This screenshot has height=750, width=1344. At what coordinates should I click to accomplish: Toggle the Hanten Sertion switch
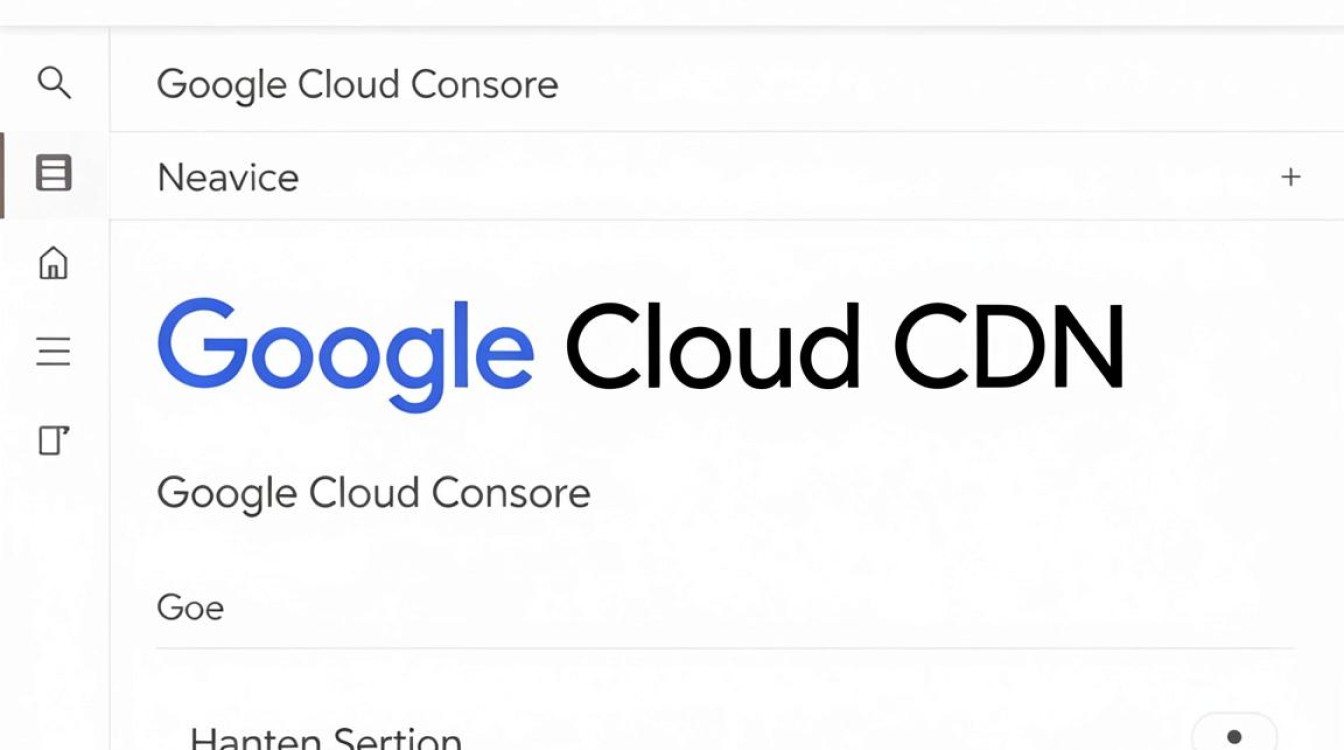tap(1234, 734)
